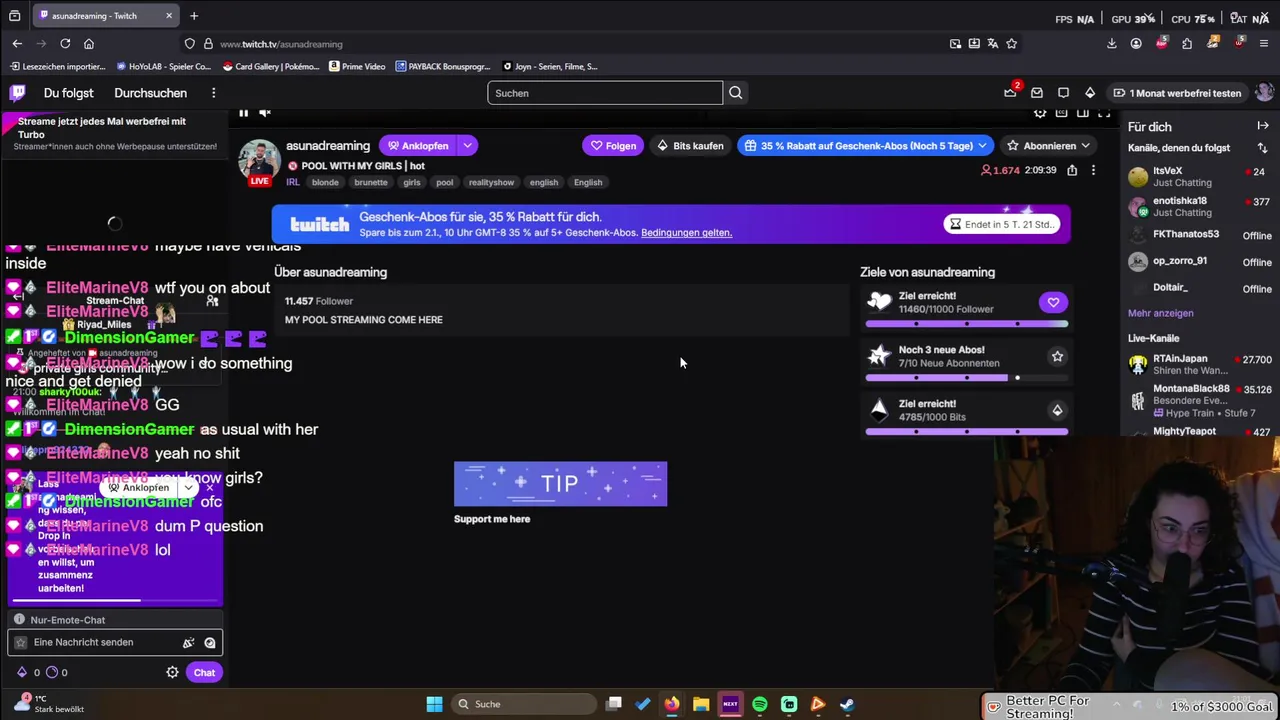Open browser extensions puzzle icon
Image resolution: width=1280 pixels, height=720 pixels.
point(1187,44)
